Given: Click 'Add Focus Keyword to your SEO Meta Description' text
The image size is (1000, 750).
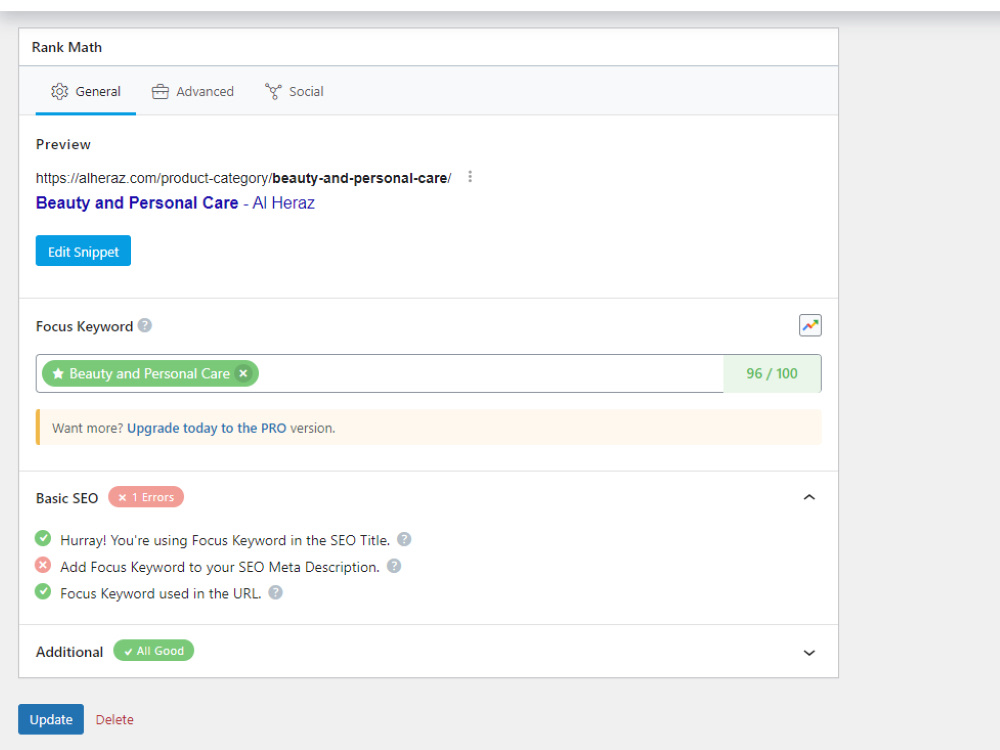Looking at the screenshot, I should pyautogui.click(x=220, y=567).
